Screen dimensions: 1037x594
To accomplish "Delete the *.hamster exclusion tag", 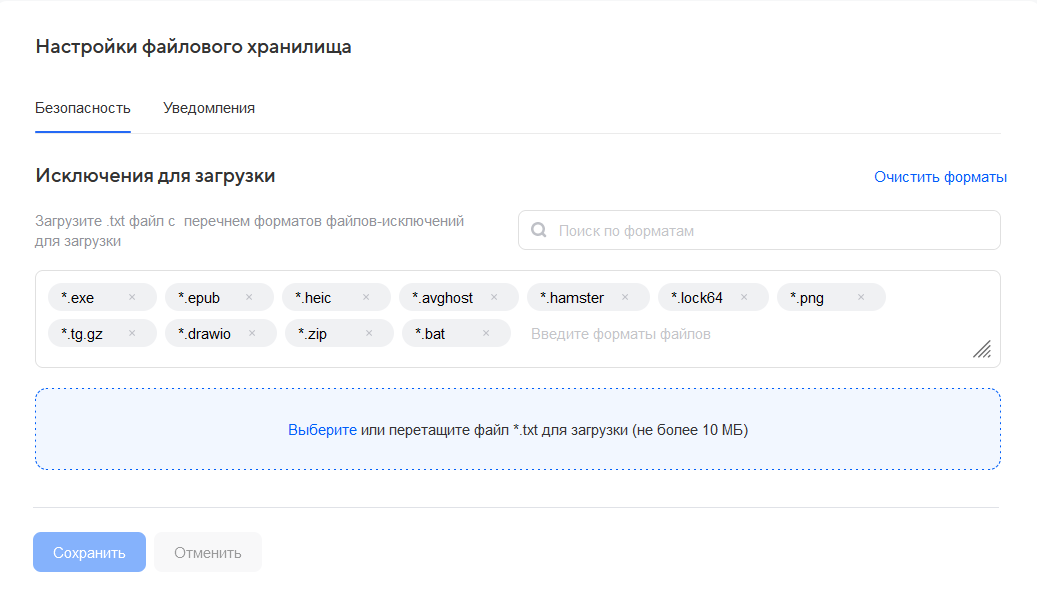I will 625,298.
